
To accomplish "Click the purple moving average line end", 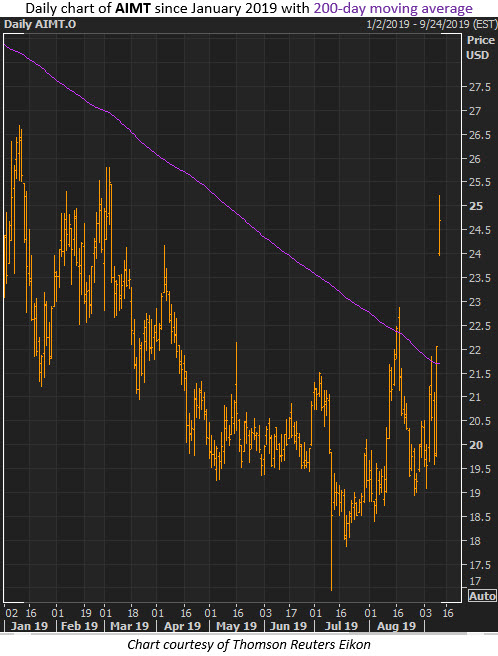I will click(x=439, y=364).
